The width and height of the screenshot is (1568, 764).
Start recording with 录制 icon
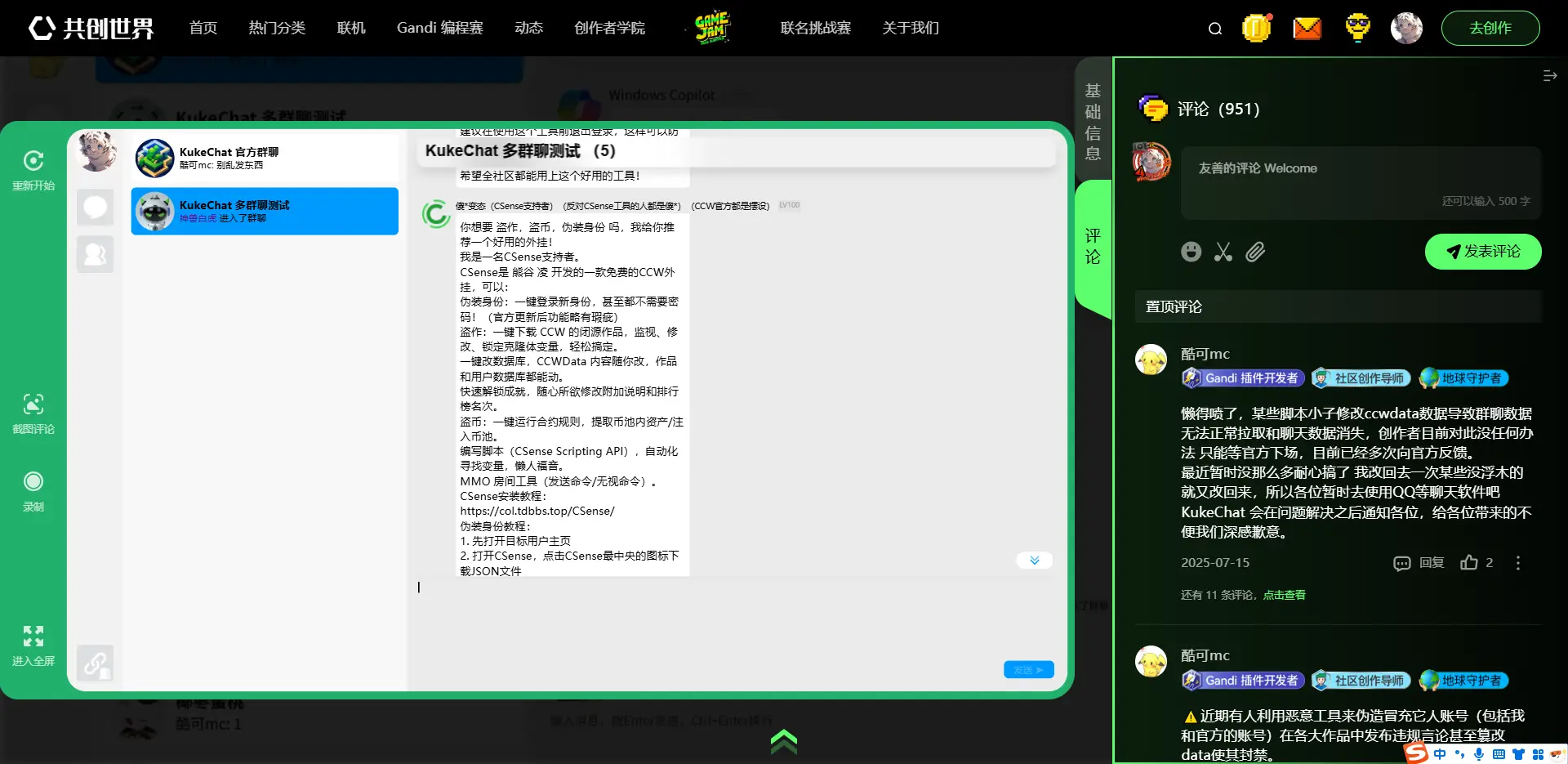pos(33,490)
